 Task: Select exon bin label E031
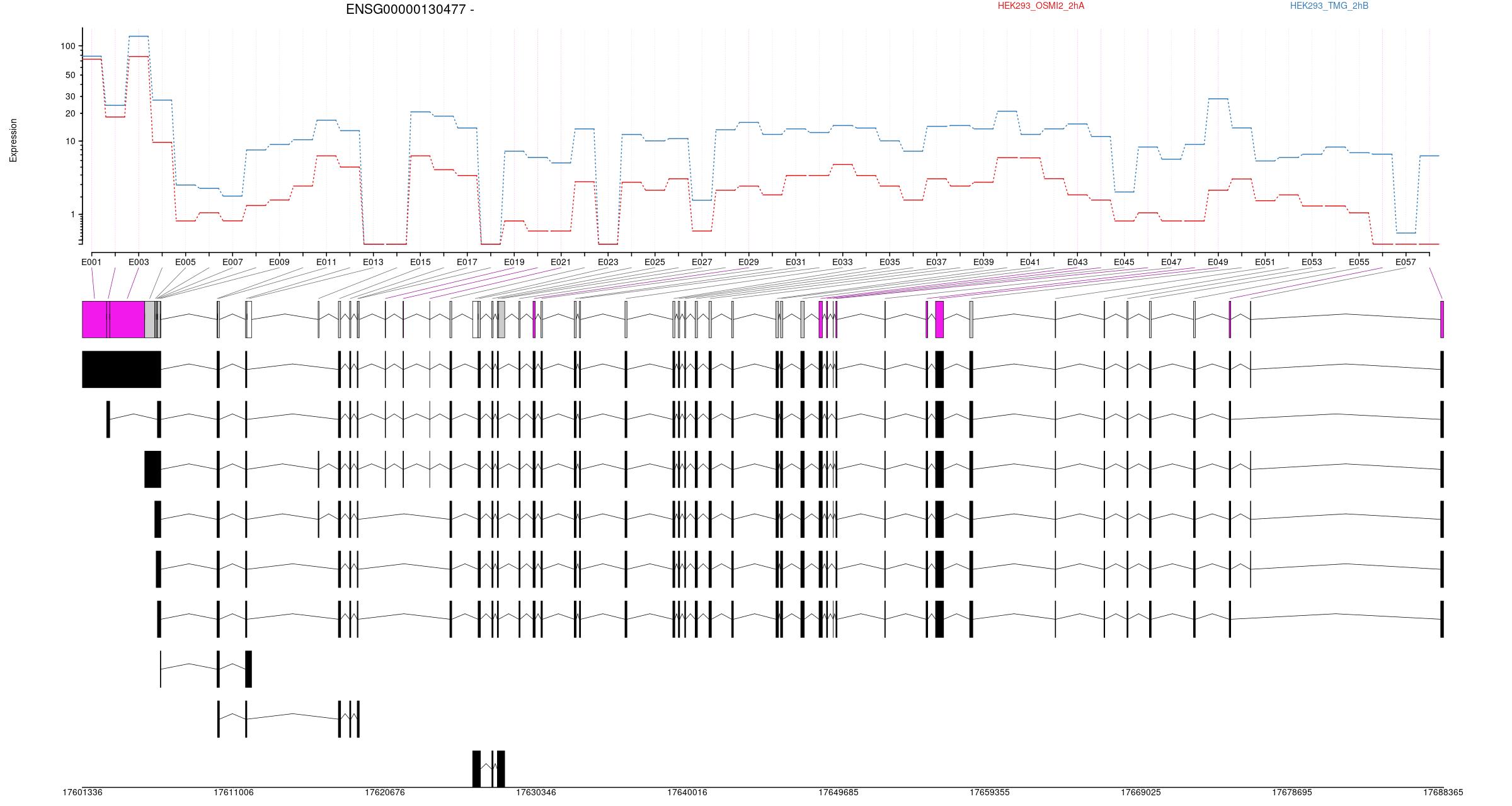(x=796, y=262)
